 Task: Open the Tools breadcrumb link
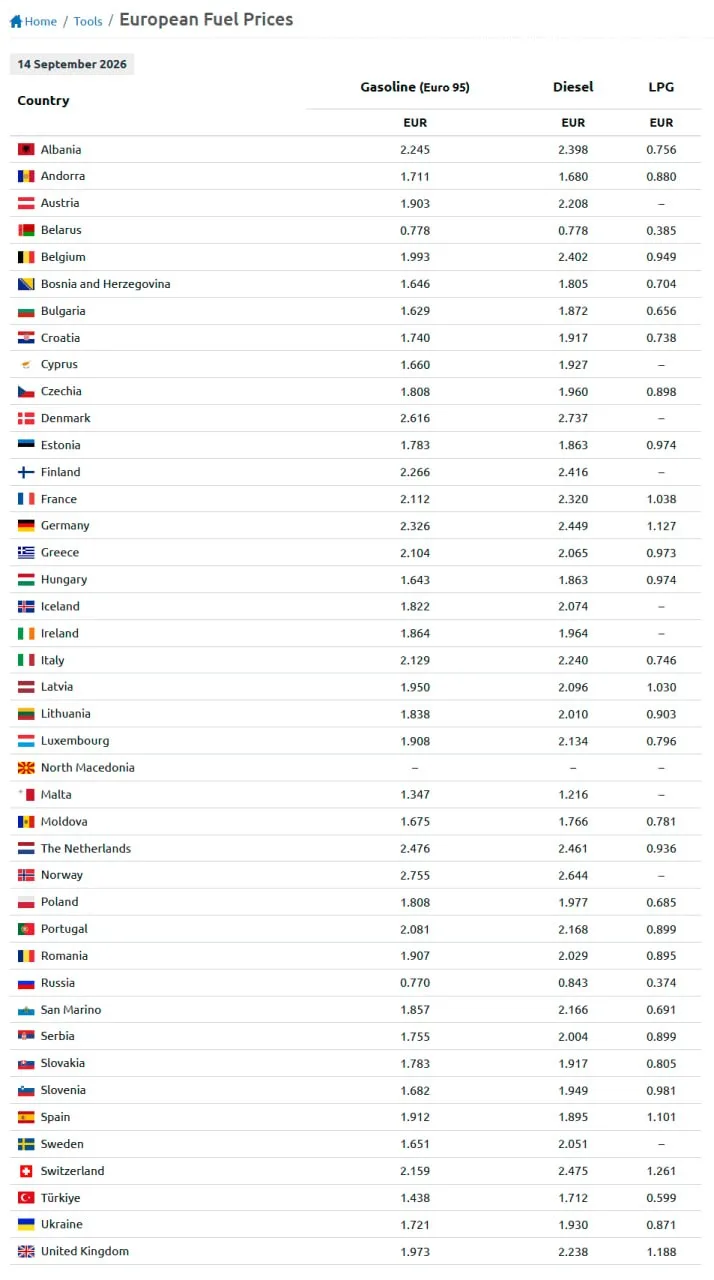pyautogui.click(x=88, y=21)
